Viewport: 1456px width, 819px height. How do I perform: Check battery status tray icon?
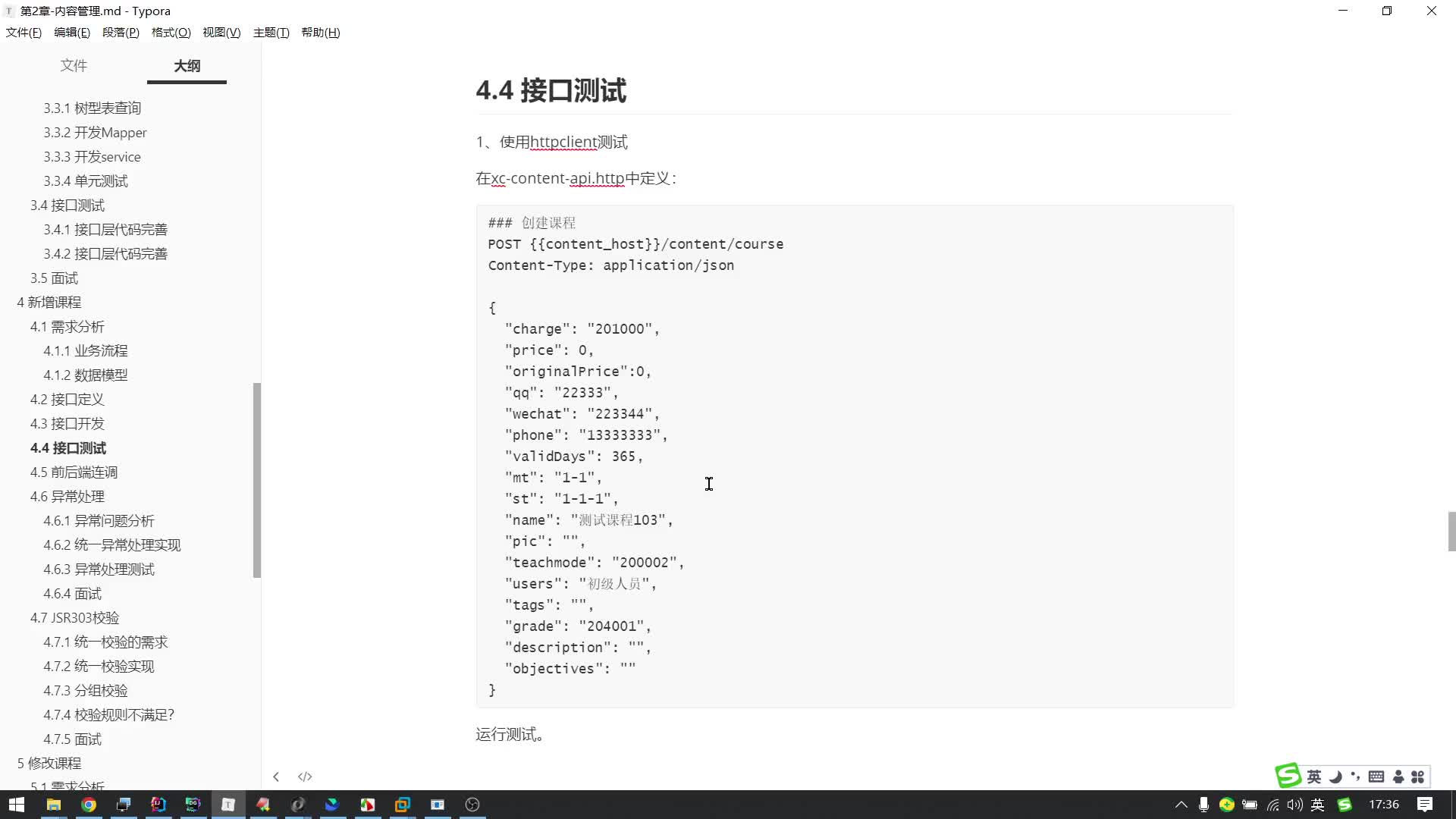tap(1250, 805)
